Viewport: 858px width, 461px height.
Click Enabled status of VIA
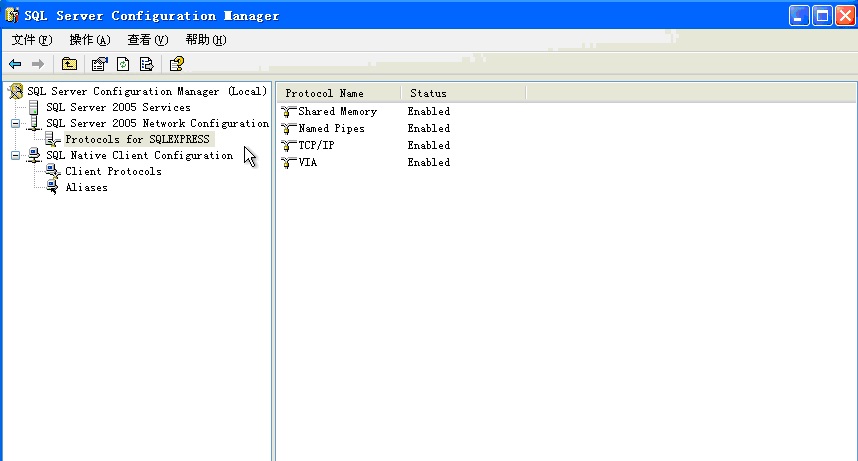pos(429,163)
